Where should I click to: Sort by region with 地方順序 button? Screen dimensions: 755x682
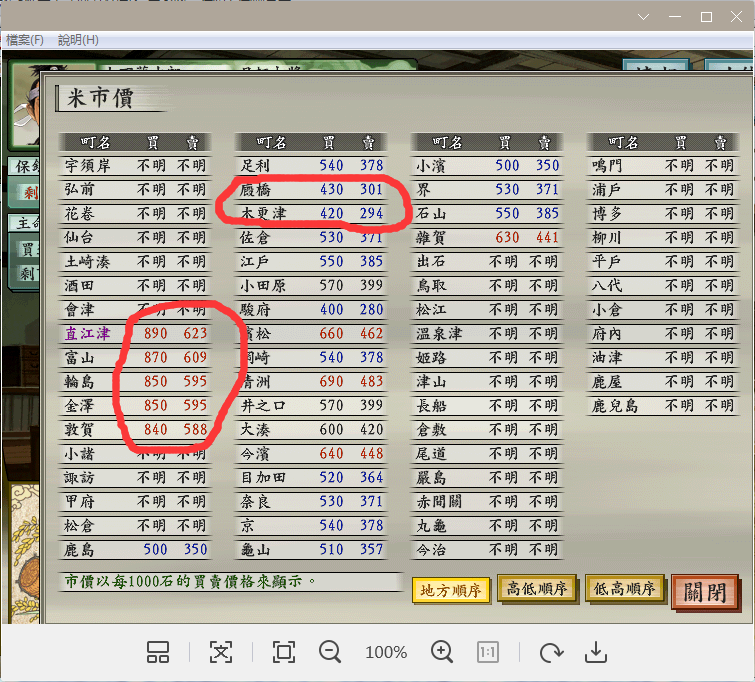pos(451,590)
